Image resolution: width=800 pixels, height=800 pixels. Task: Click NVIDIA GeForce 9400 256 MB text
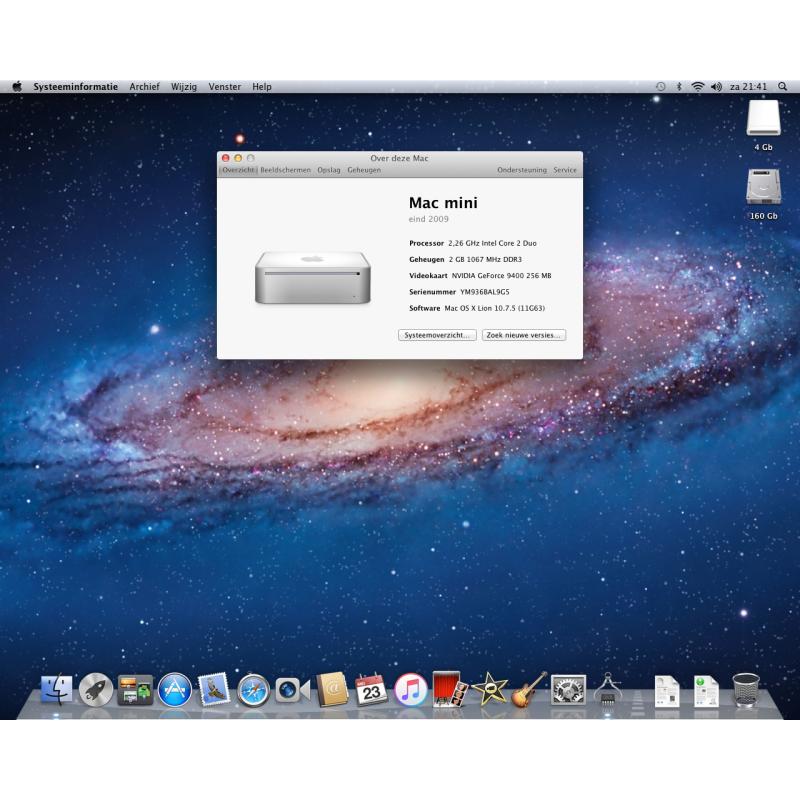[x=502, y=276]
